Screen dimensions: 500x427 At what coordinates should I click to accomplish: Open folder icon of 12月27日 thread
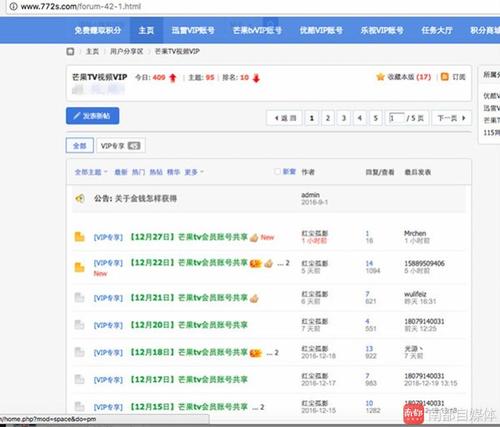pyautogui.click(x=79, y=237)
